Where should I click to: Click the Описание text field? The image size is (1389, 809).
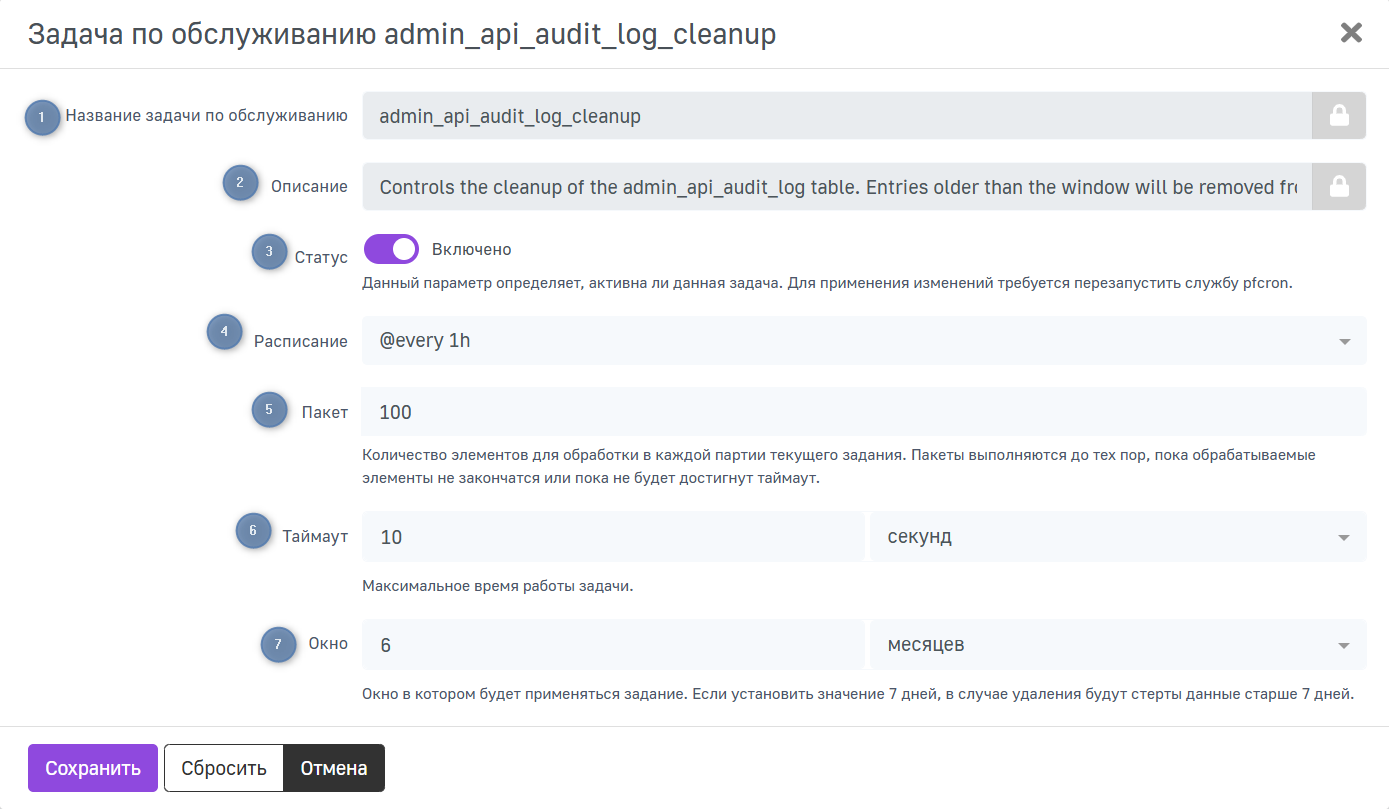836,187
